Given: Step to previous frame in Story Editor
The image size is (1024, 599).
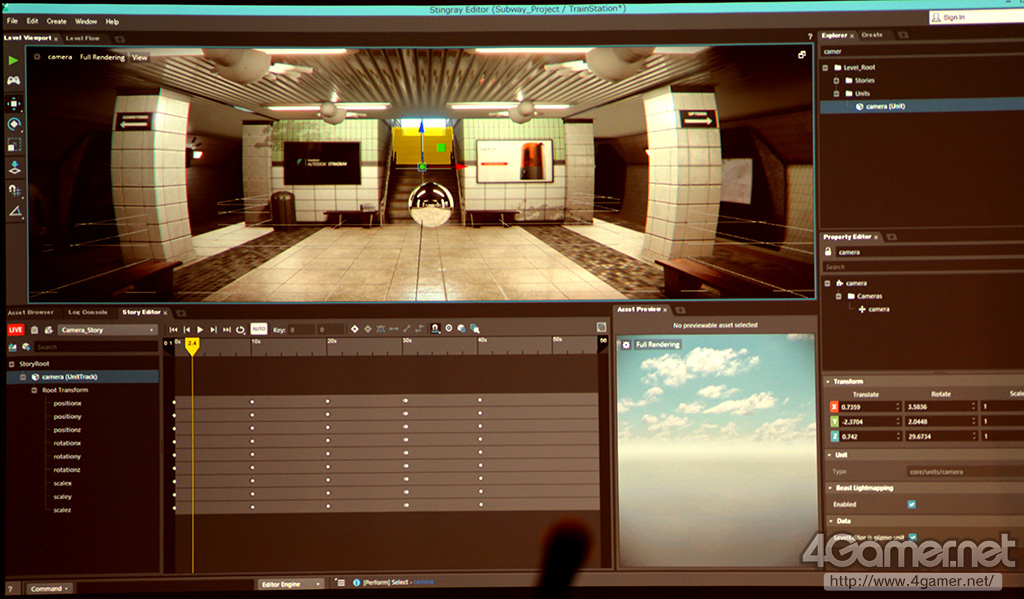Looking at the screenshot, I should (x=187, y=330).
